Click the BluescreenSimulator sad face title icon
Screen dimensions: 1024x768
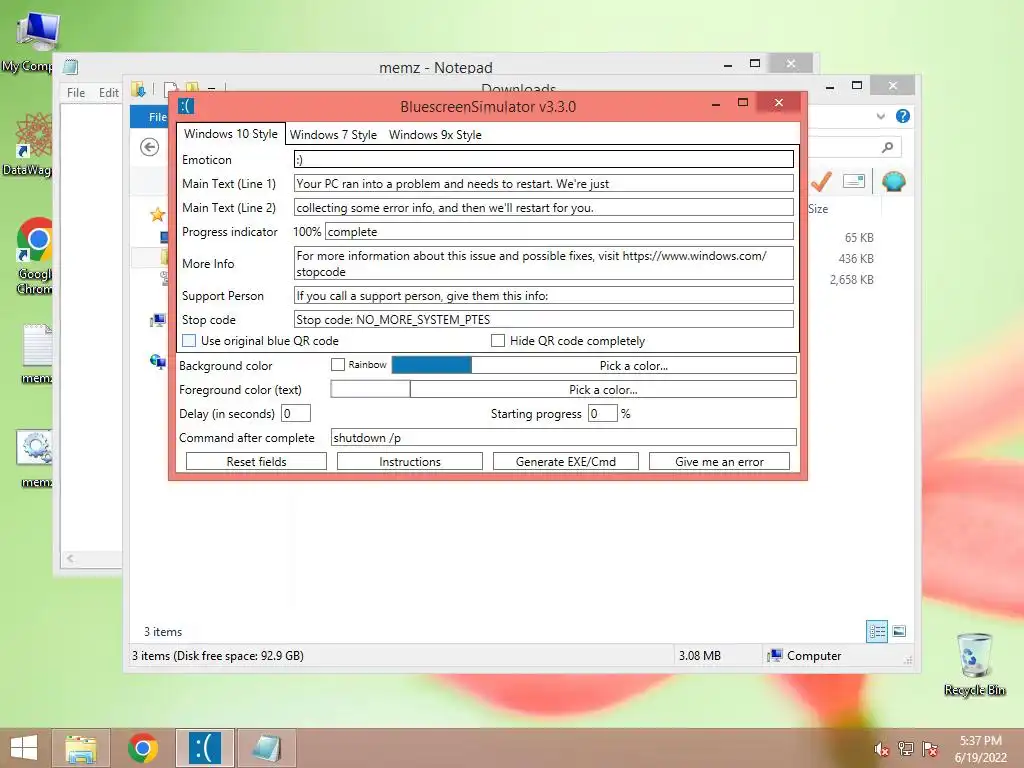pyautogui.click(x=187, y=106)
